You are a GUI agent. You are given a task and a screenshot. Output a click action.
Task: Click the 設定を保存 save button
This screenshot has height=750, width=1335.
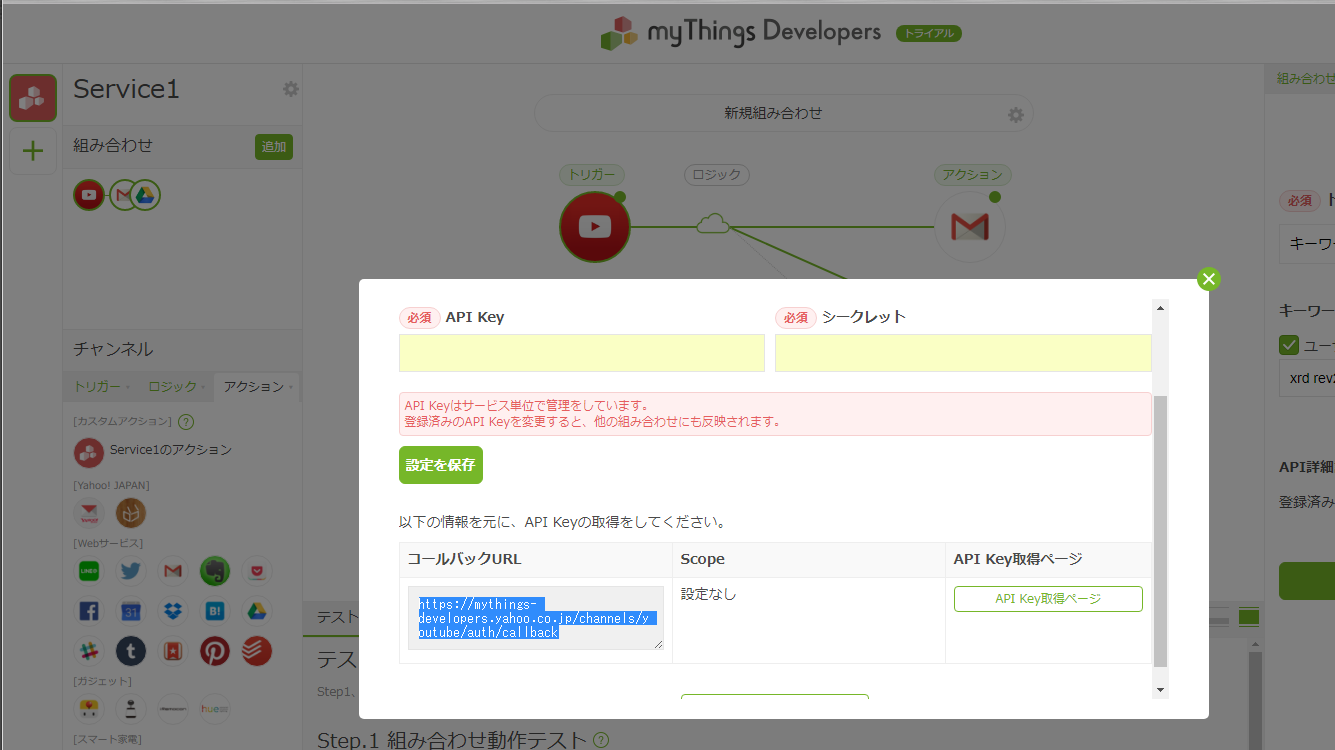click(x=440, y=464)
